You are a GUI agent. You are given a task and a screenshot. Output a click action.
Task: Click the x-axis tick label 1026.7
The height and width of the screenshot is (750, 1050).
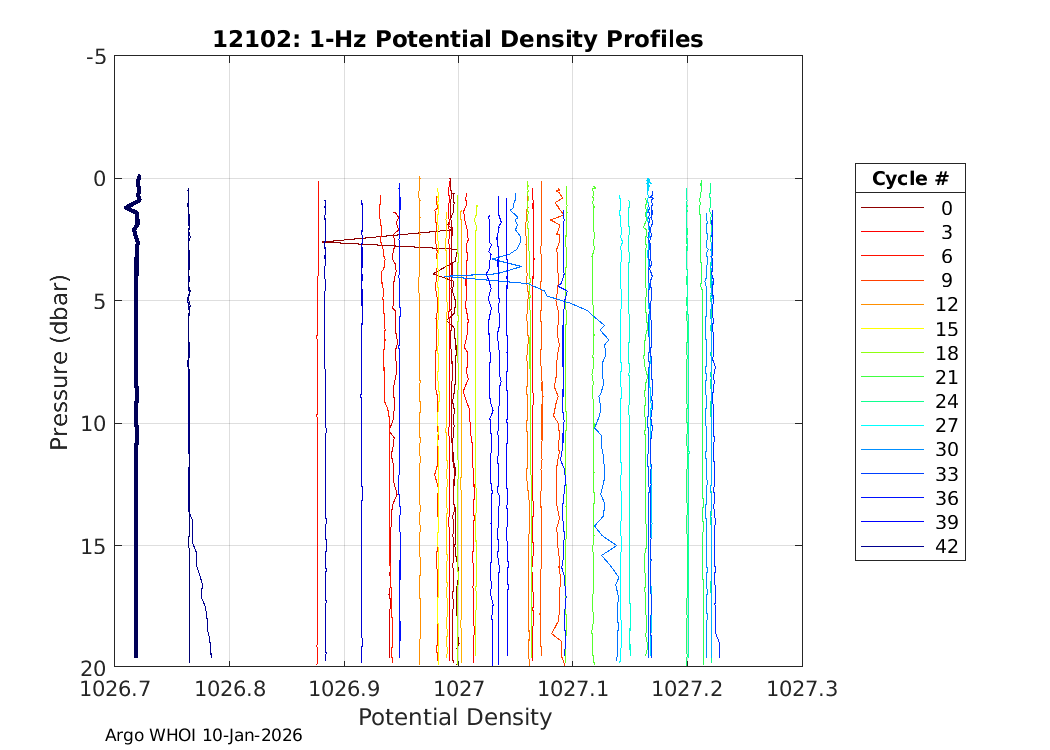pyautogui.click(x=115, y=688)
